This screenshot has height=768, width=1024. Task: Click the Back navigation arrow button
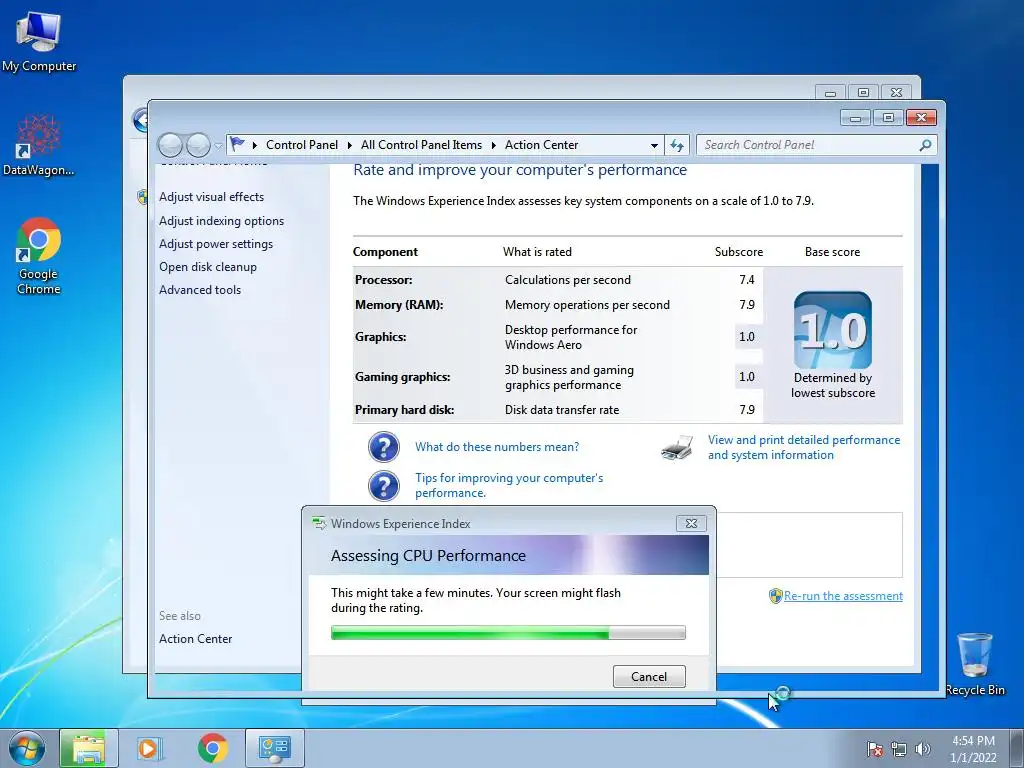coord(170,145)
